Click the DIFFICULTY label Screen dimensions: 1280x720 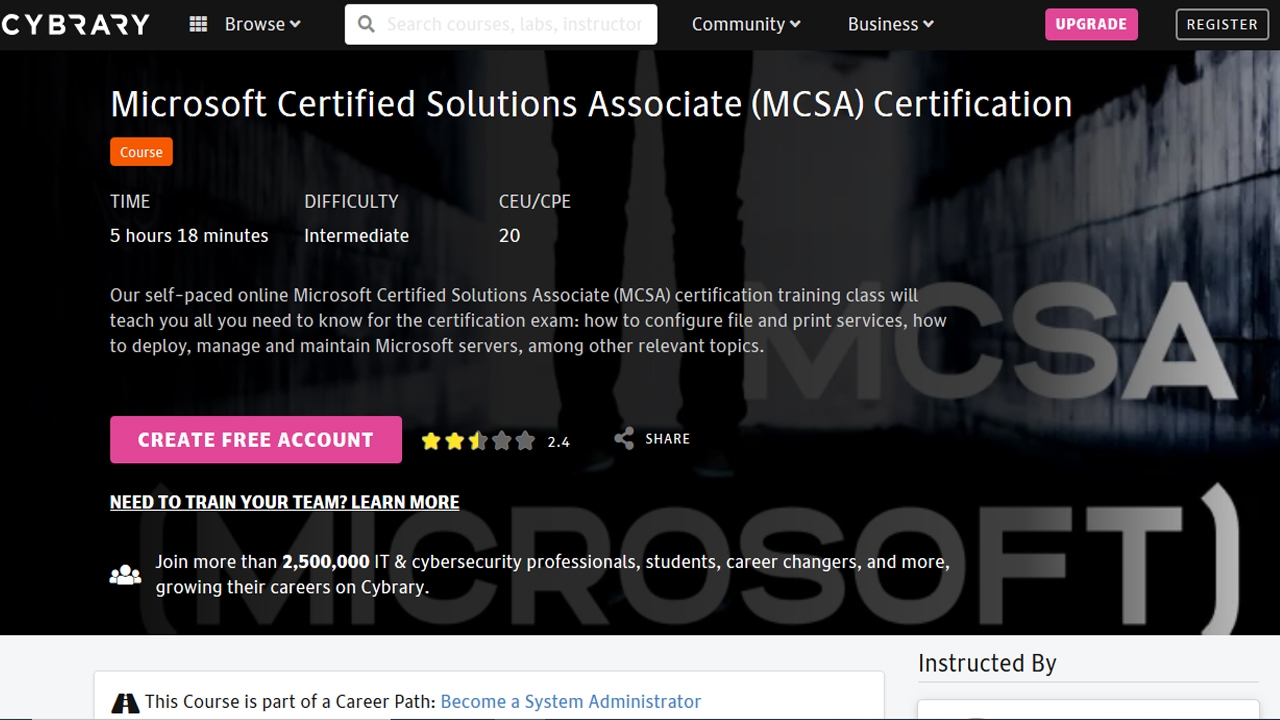(x=351, y=202)
